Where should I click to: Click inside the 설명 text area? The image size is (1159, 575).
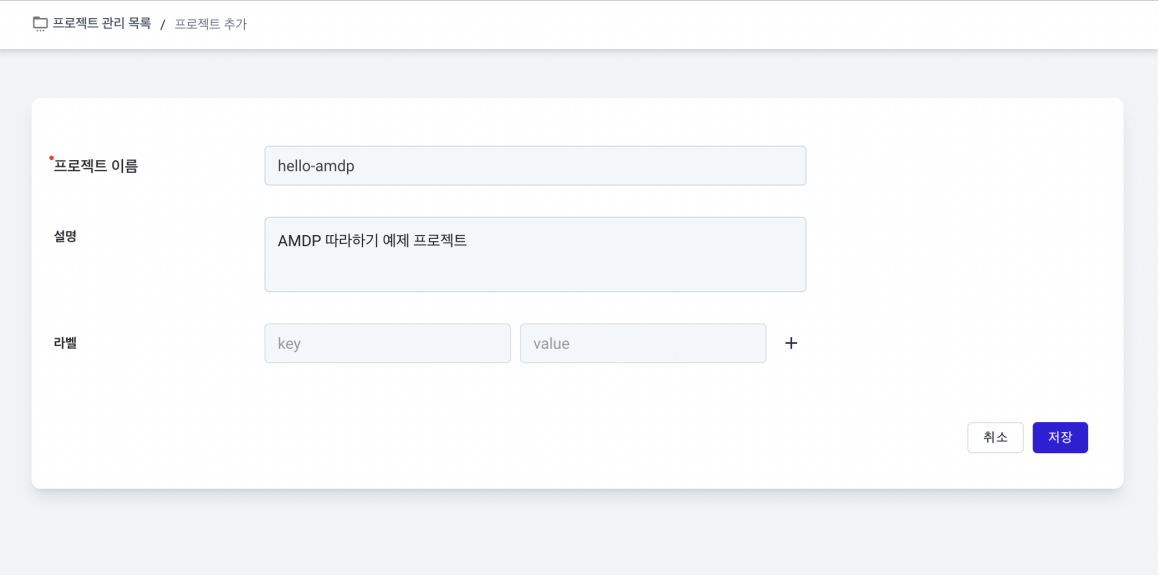535,254
